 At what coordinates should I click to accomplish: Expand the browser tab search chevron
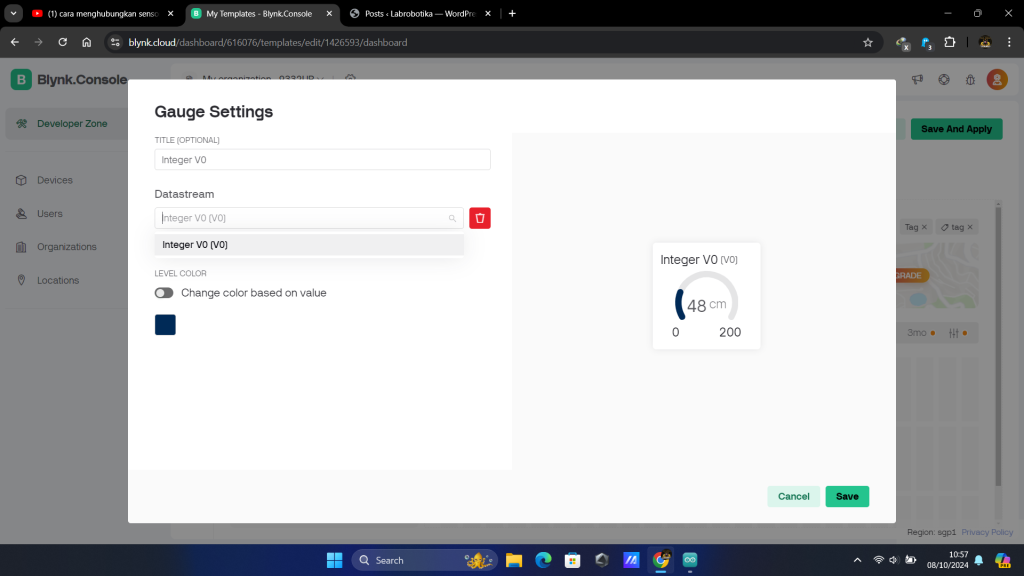pyautogui.click(x=14, y=13)
